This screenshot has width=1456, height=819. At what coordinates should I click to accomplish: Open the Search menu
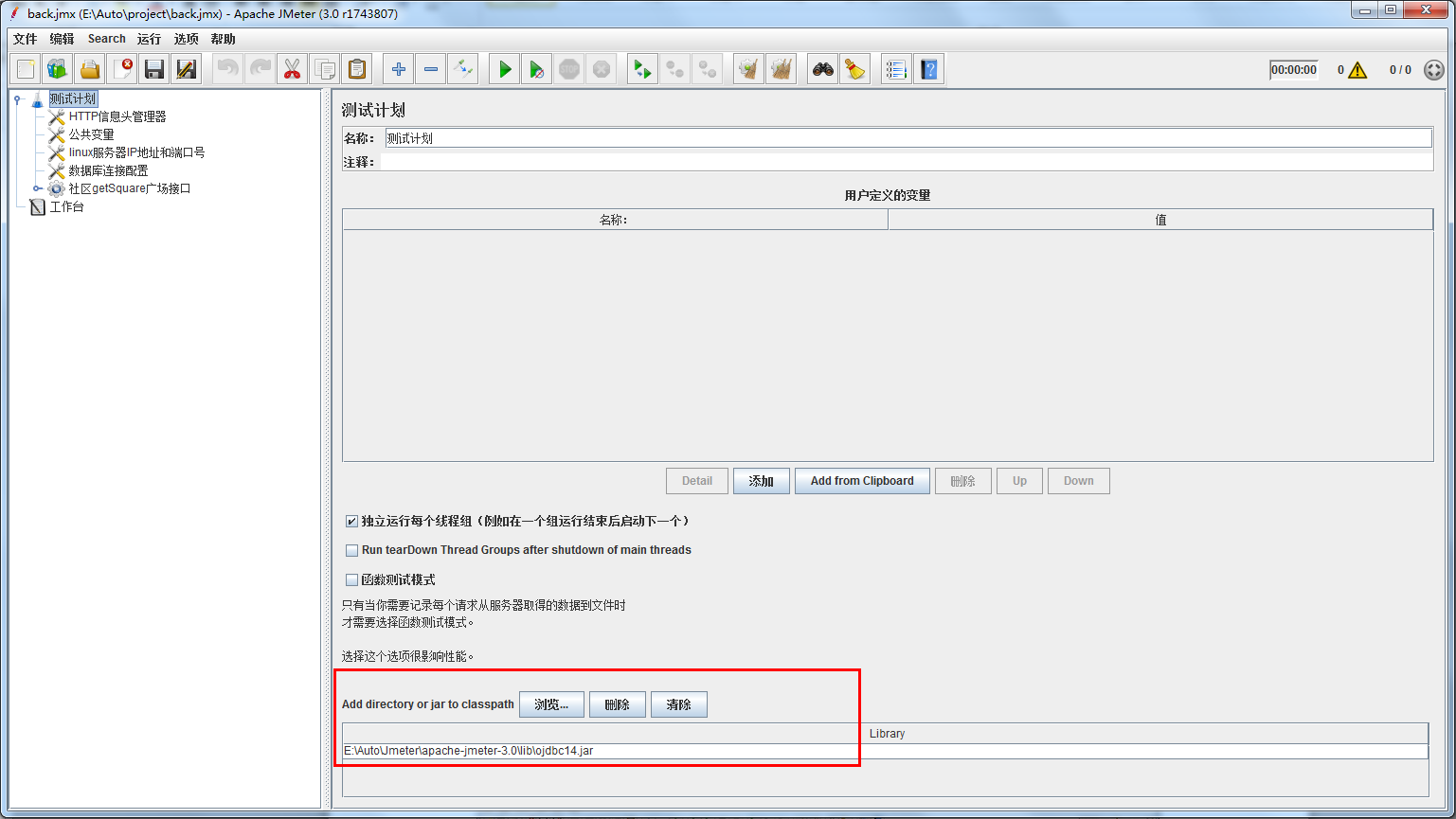[x=107, y=39]
